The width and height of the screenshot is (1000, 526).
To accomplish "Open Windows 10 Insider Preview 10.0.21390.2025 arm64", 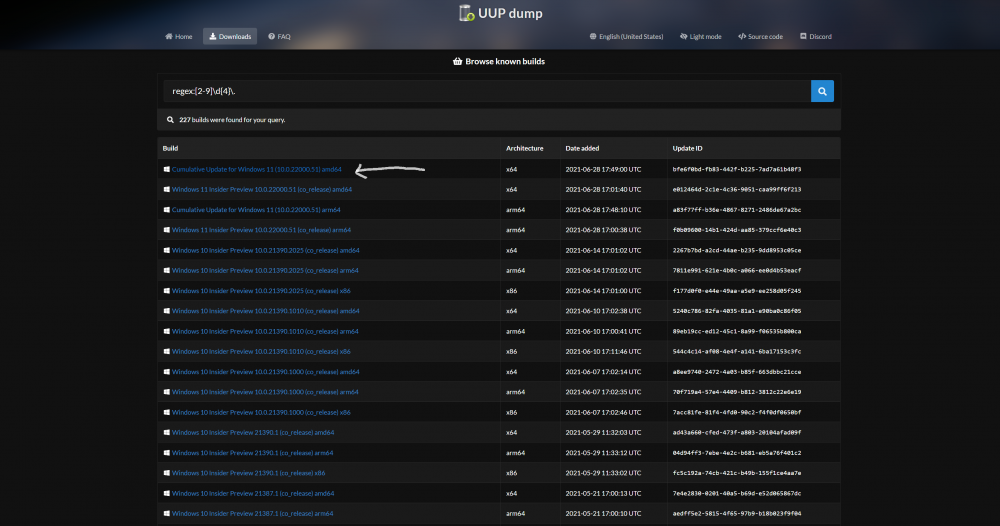I will [x=265, y=270].
